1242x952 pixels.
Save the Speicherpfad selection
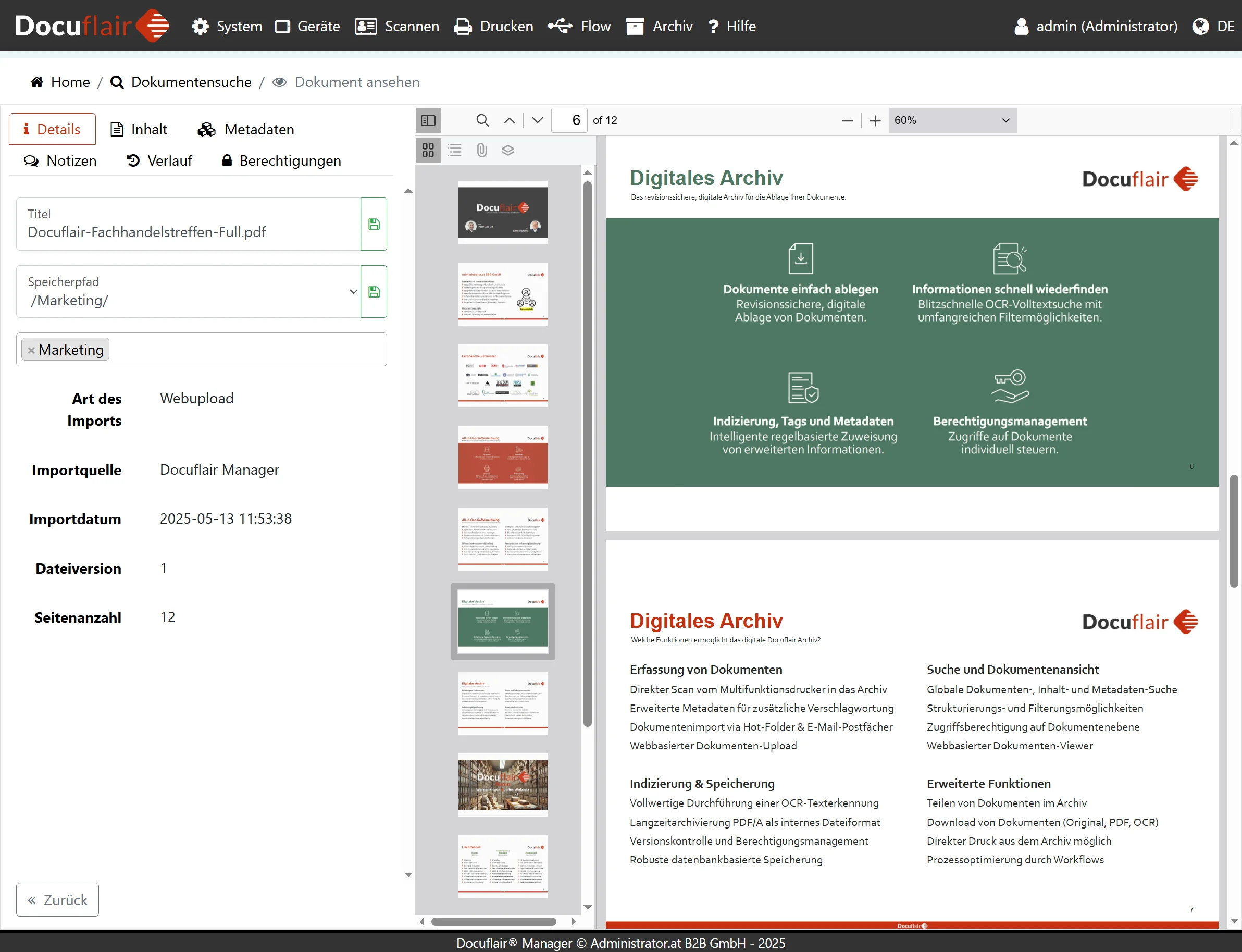pos(374,291)
